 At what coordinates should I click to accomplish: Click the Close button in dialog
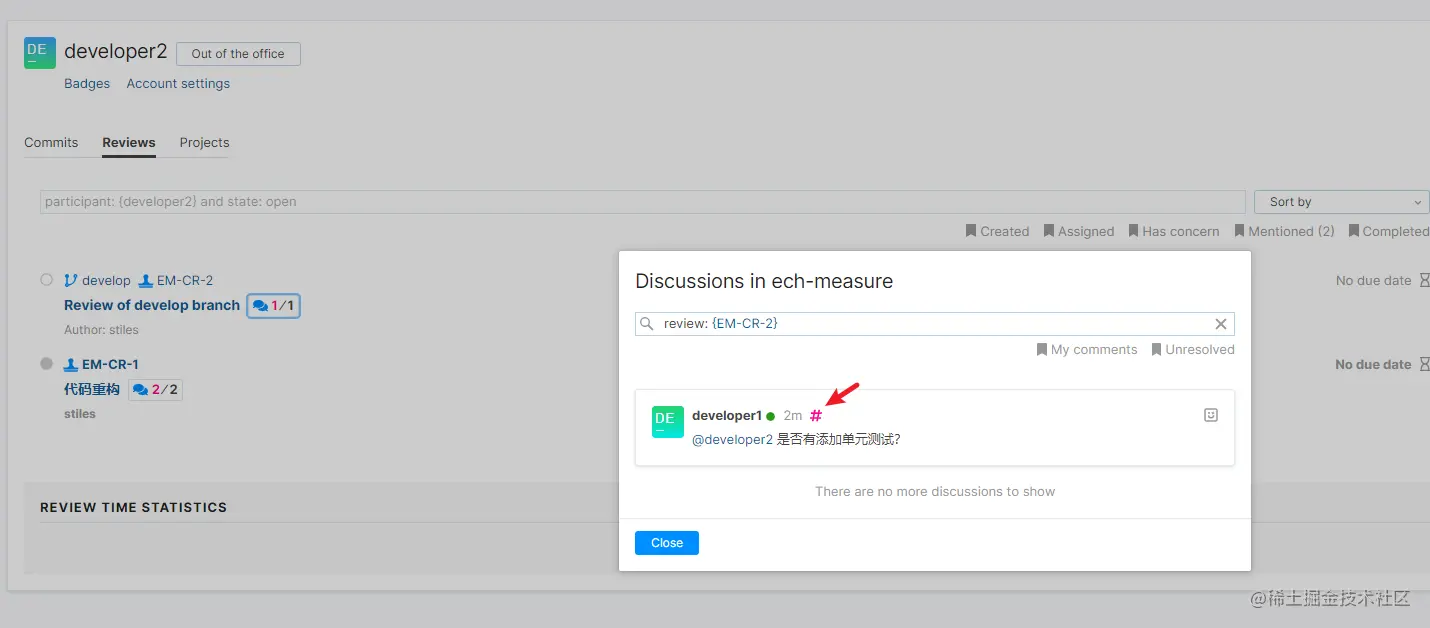pos(667,543)
